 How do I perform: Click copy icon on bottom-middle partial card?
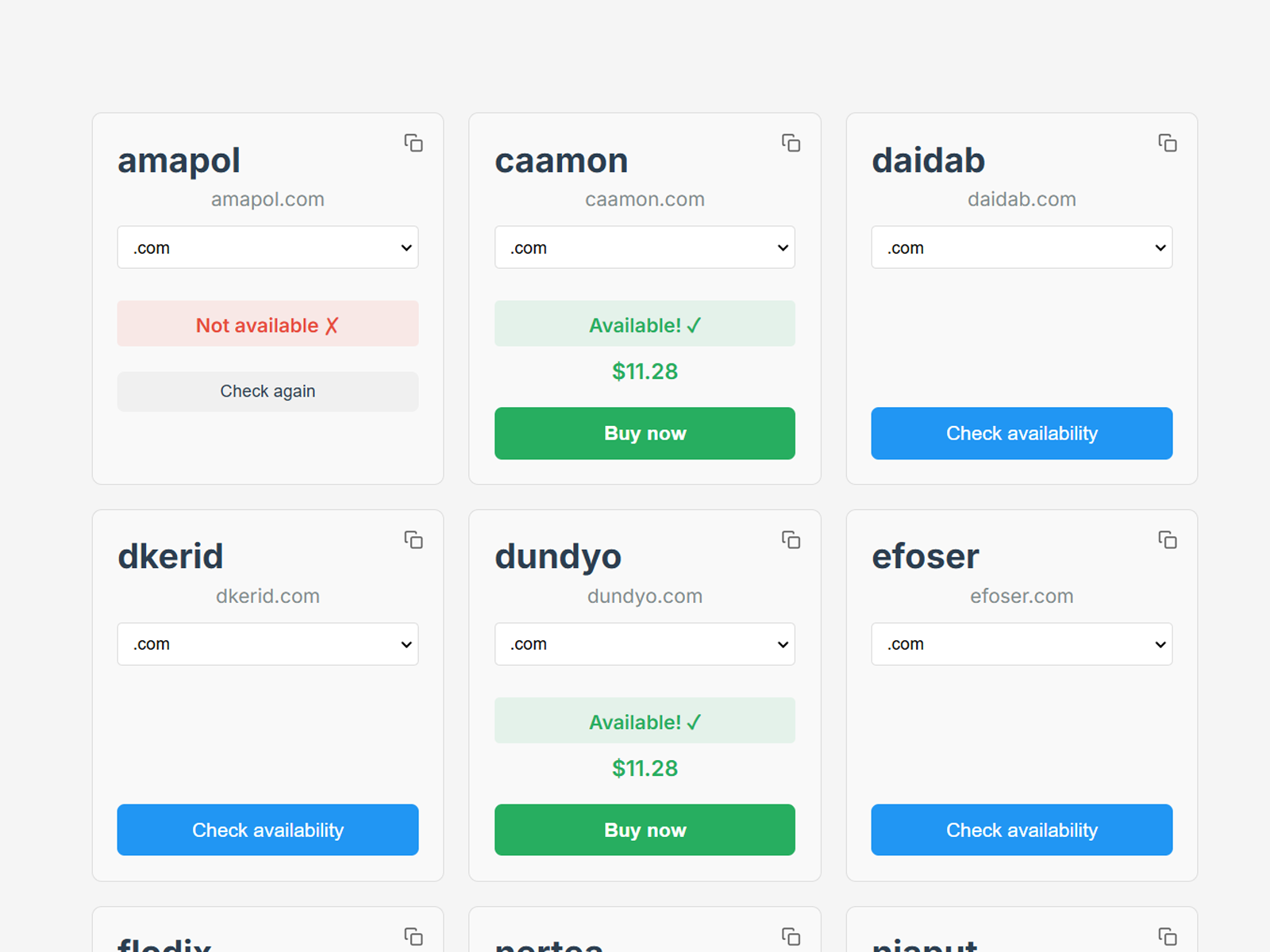pyautogui.click(x=791, y=937)
